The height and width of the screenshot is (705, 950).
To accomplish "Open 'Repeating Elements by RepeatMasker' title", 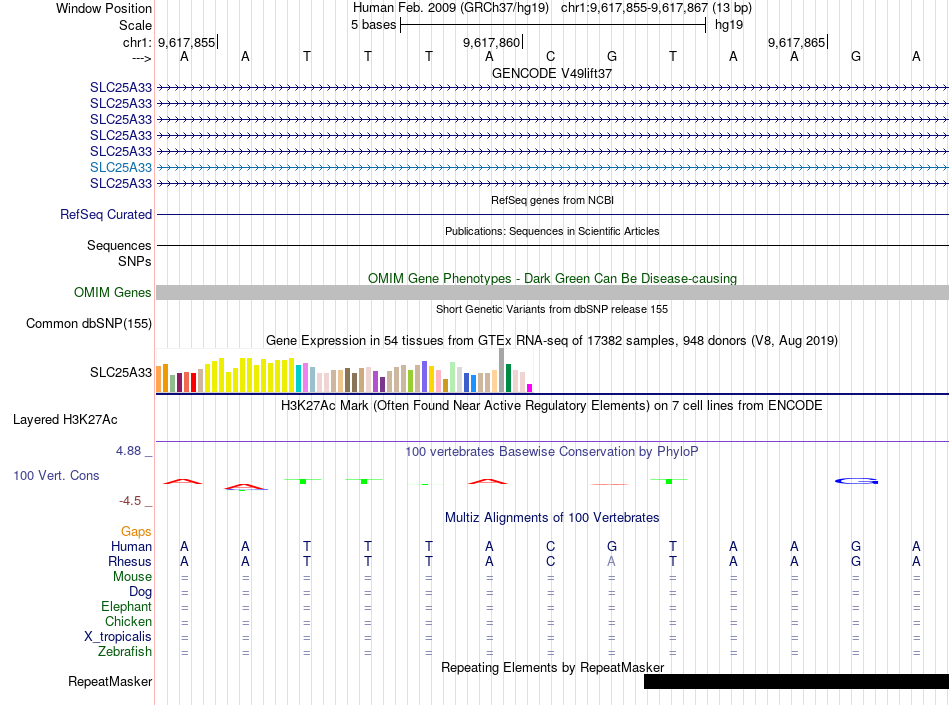I will tap(552, 667).
